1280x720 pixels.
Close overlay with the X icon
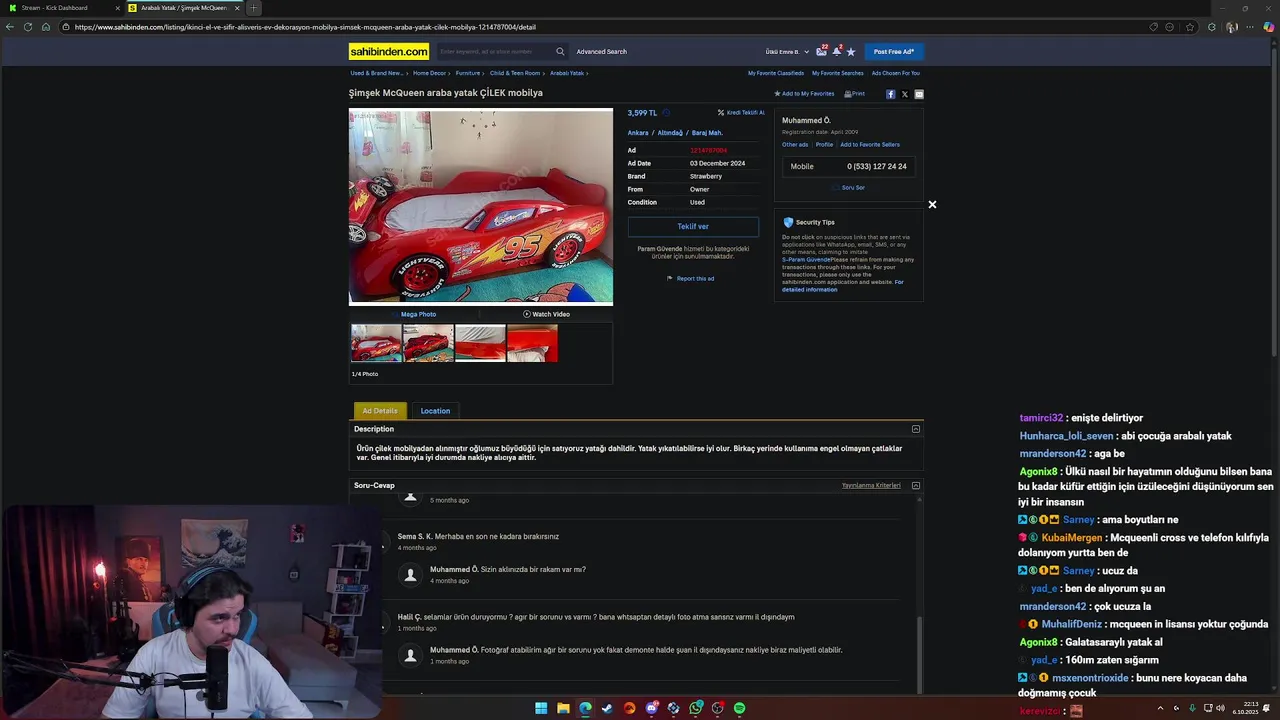point(932,204)
